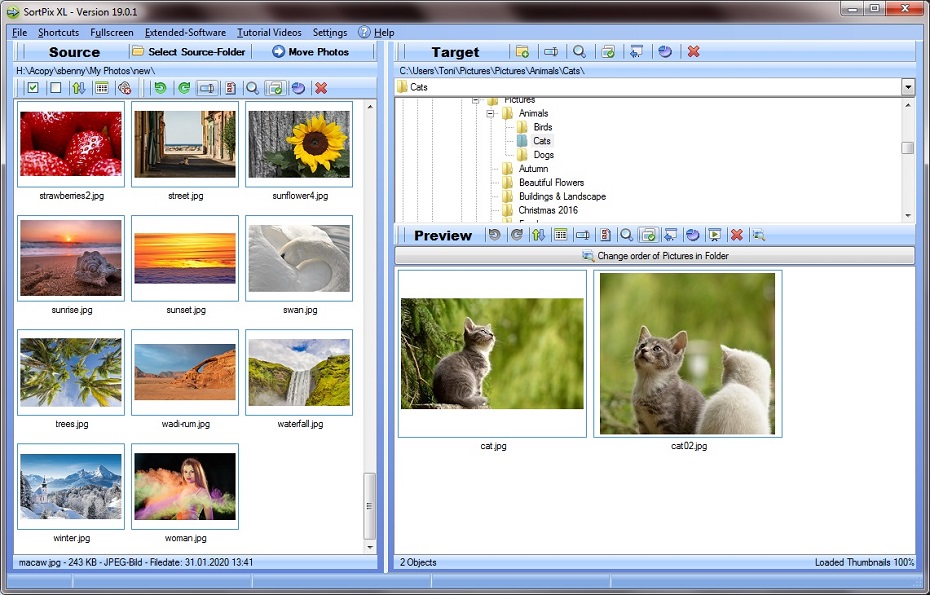Click the select all checked box in Source toolbar
Viewport: 930px width, 595px height.
click(33, 88)
